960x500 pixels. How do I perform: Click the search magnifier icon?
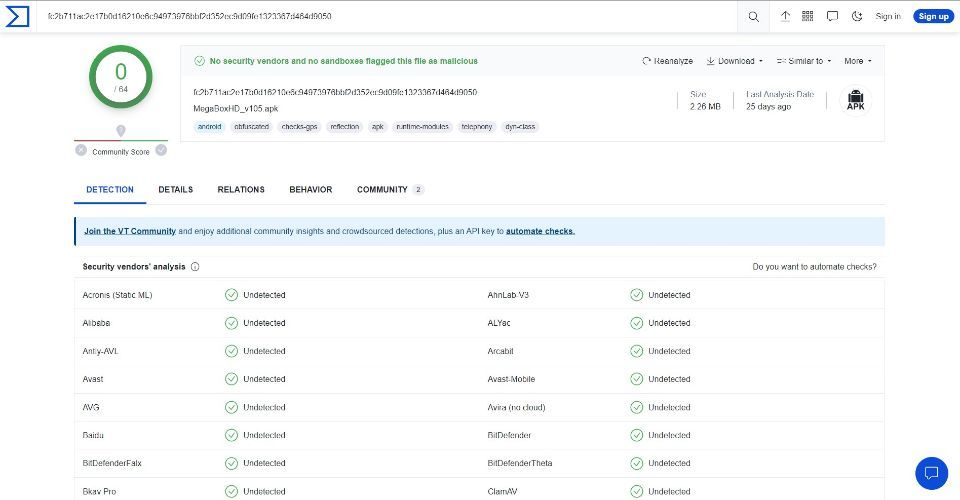pyautogui.click(x=754, y=17)
